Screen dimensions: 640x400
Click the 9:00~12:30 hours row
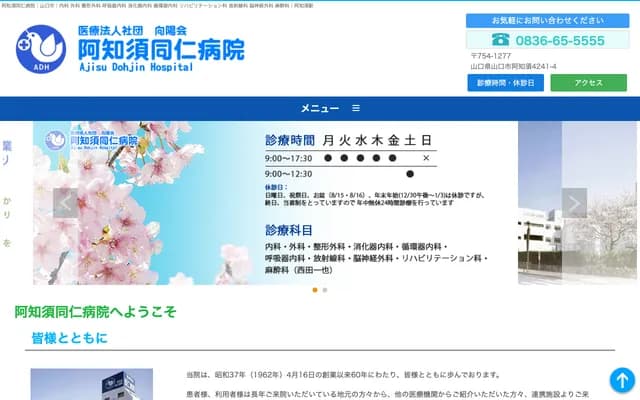click(351, 174)
